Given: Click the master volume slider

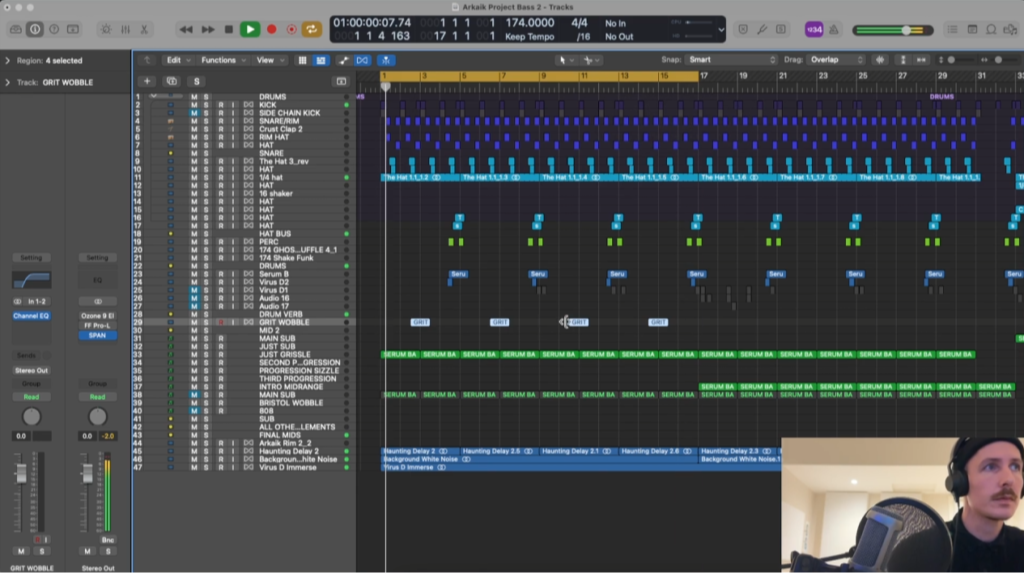Looking at the screenshot, I should coord(906,30).
